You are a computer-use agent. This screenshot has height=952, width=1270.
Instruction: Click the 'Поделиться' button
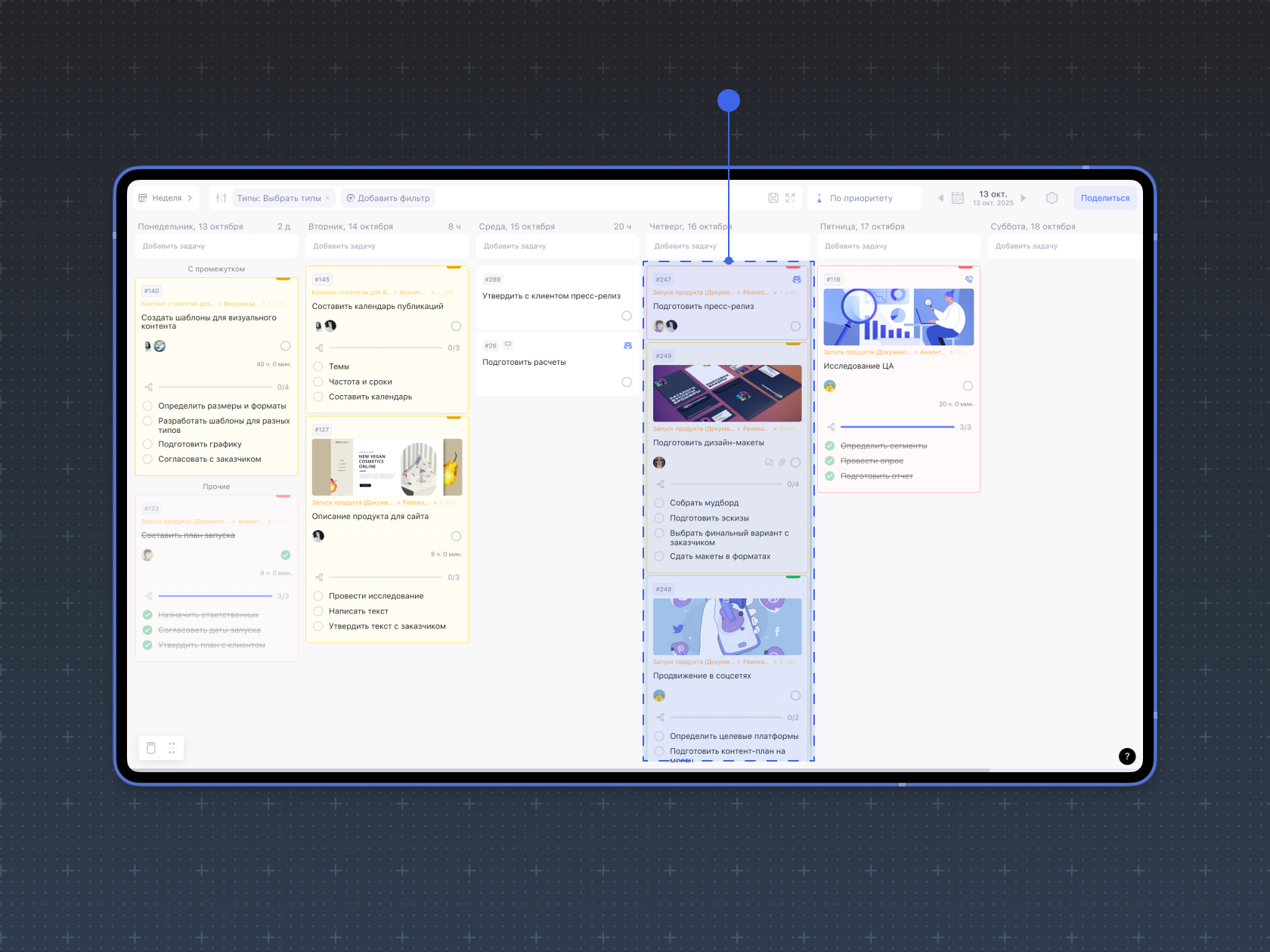(1104, 198)
